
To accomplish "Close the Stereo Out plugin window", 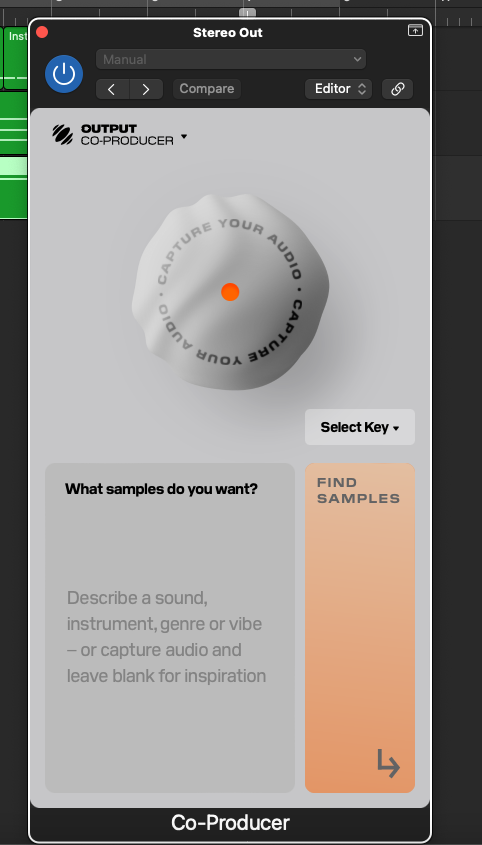I will tap(42, 33).
